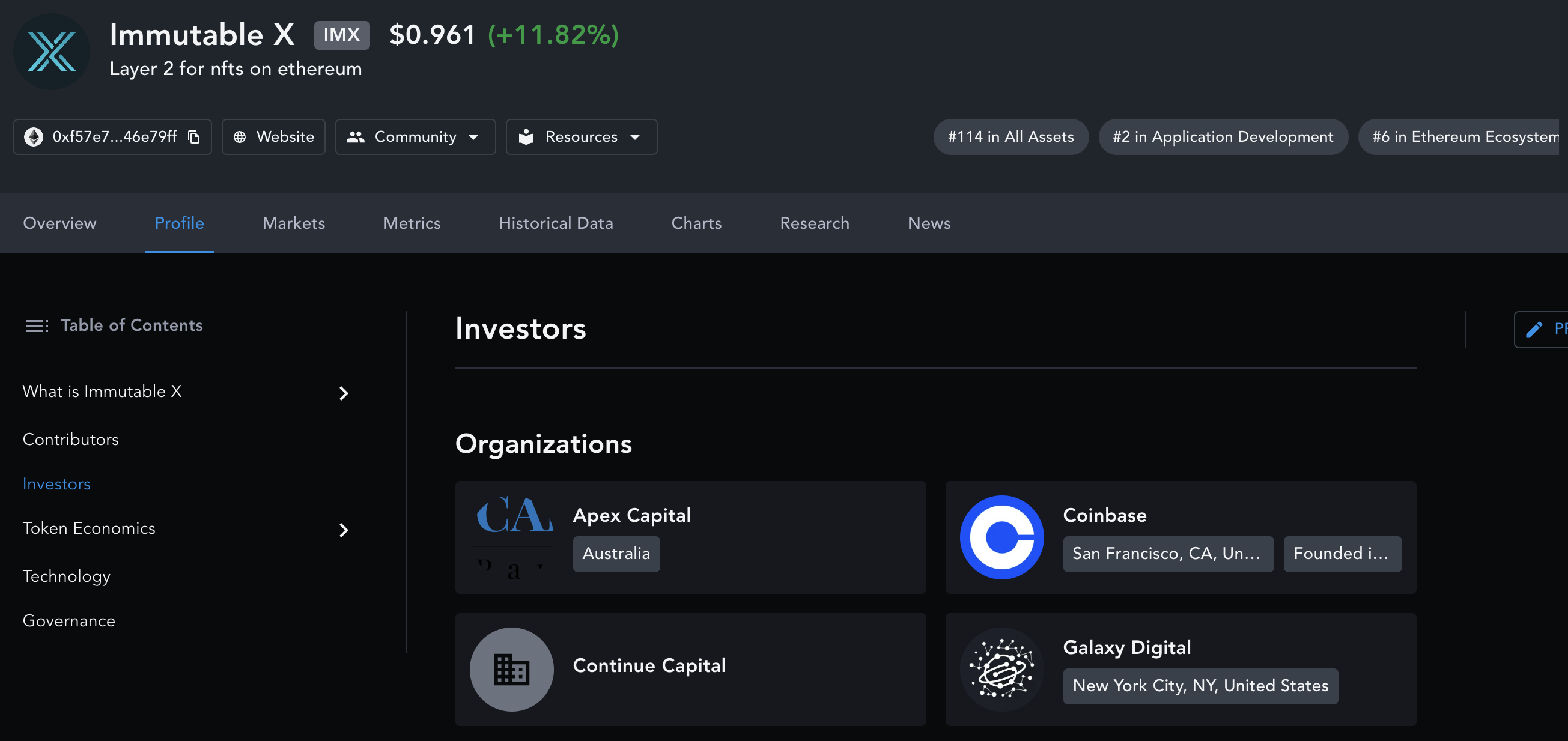Select the Profile tab
Viewport: 1568px width, 741px height.
pyautogui.click(x=180, y=223)
